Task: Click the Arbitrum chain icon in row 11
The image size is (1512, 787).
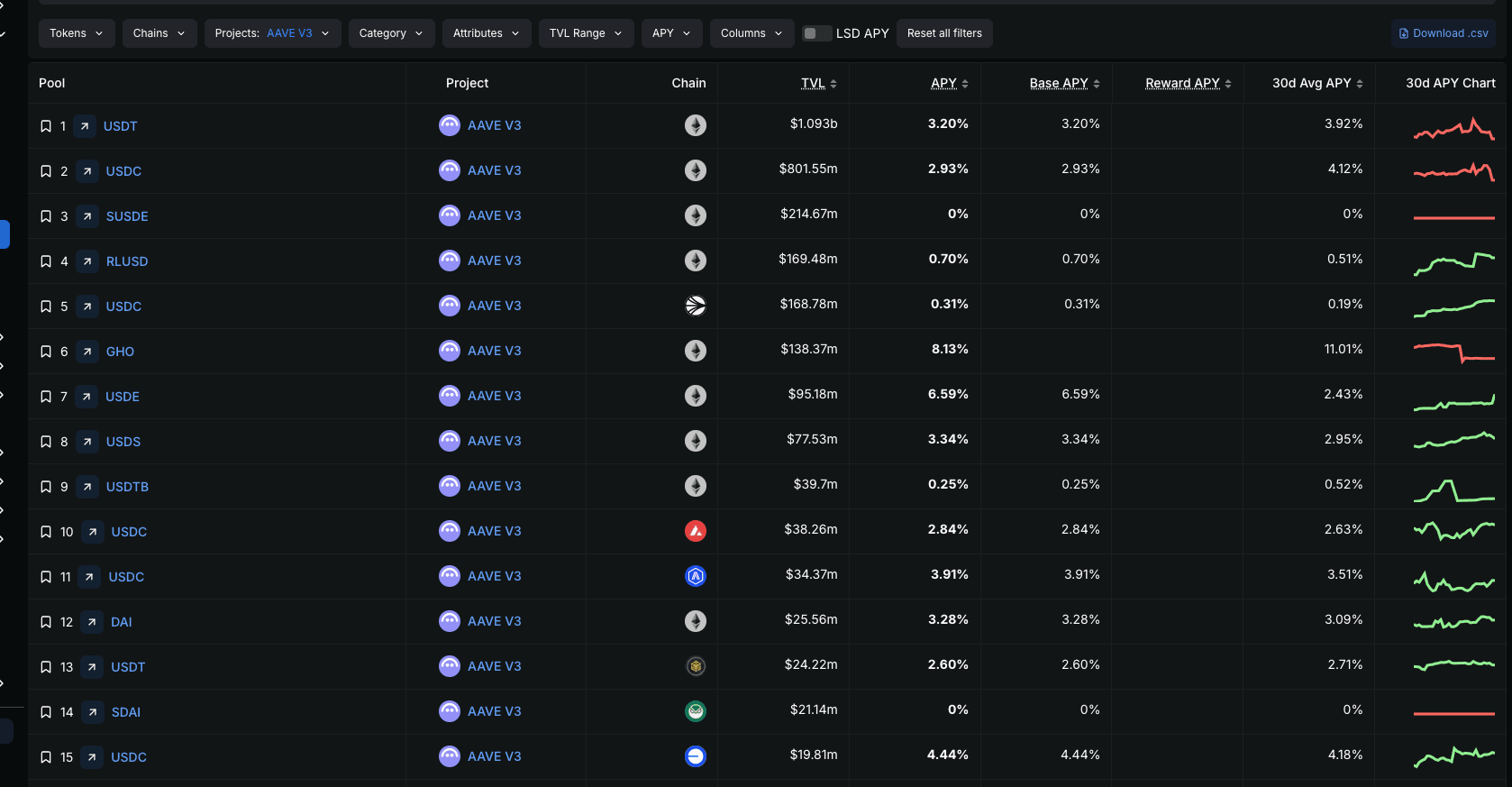Action: tap(696, 576)
